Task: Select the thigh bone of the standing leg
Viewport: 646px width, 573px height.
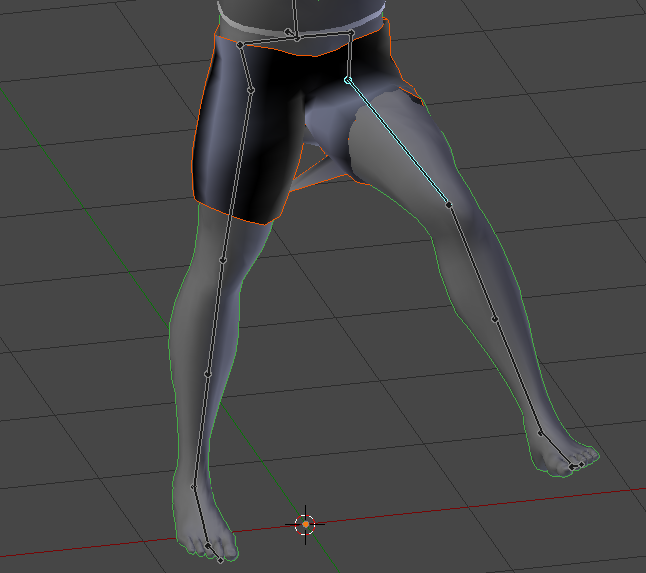Action: click(x=237, y=175)
